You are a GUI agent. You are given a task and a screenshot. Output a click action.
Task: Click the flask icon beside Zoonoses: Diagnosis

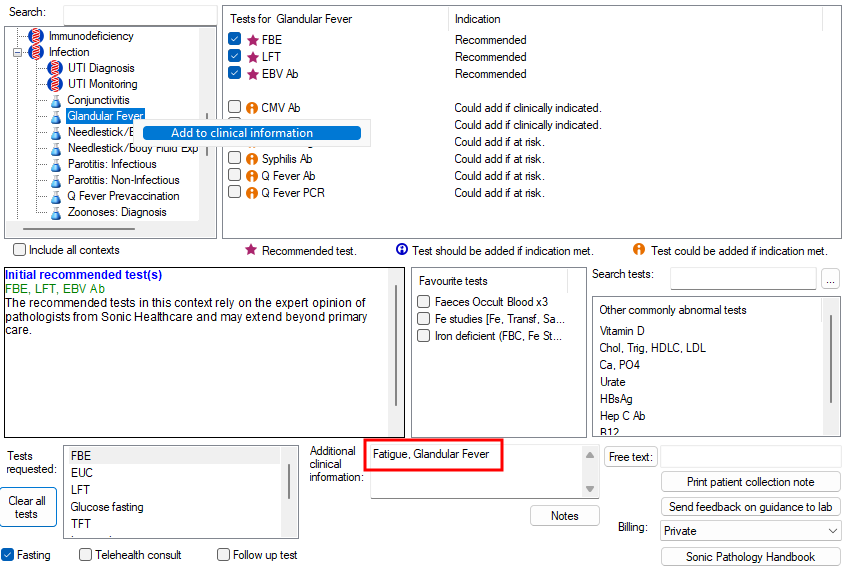[x=56, y=213]
